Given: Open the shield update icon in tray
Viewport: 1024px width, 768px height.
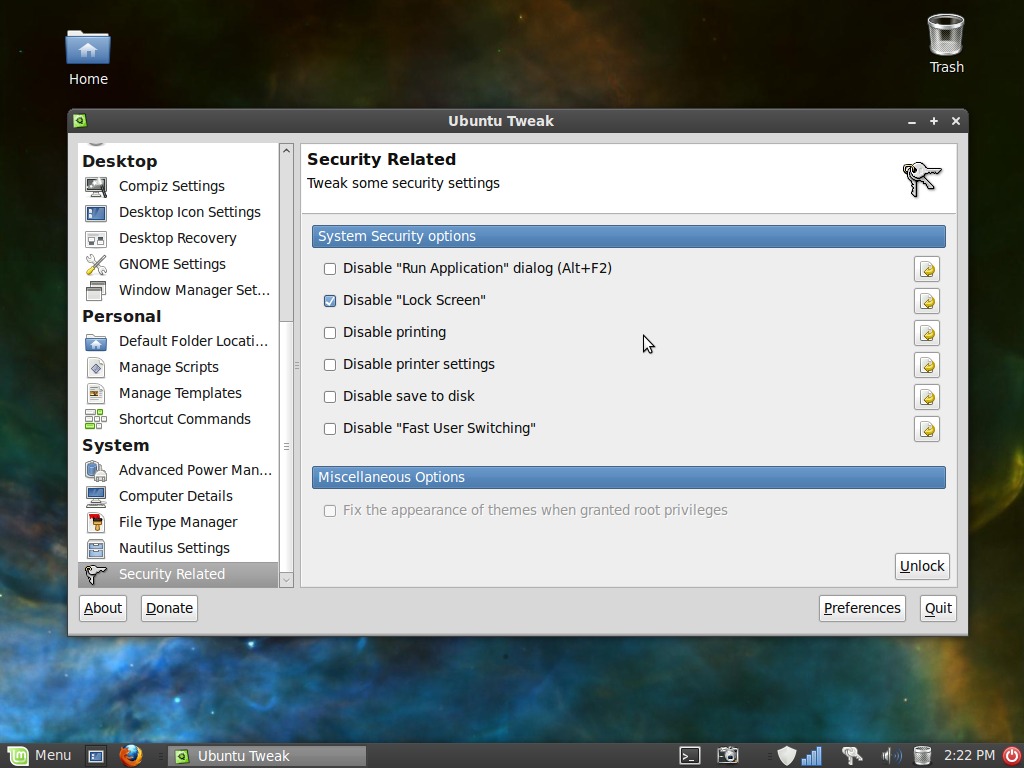Looking at the screenshot, I should (787, 756).
